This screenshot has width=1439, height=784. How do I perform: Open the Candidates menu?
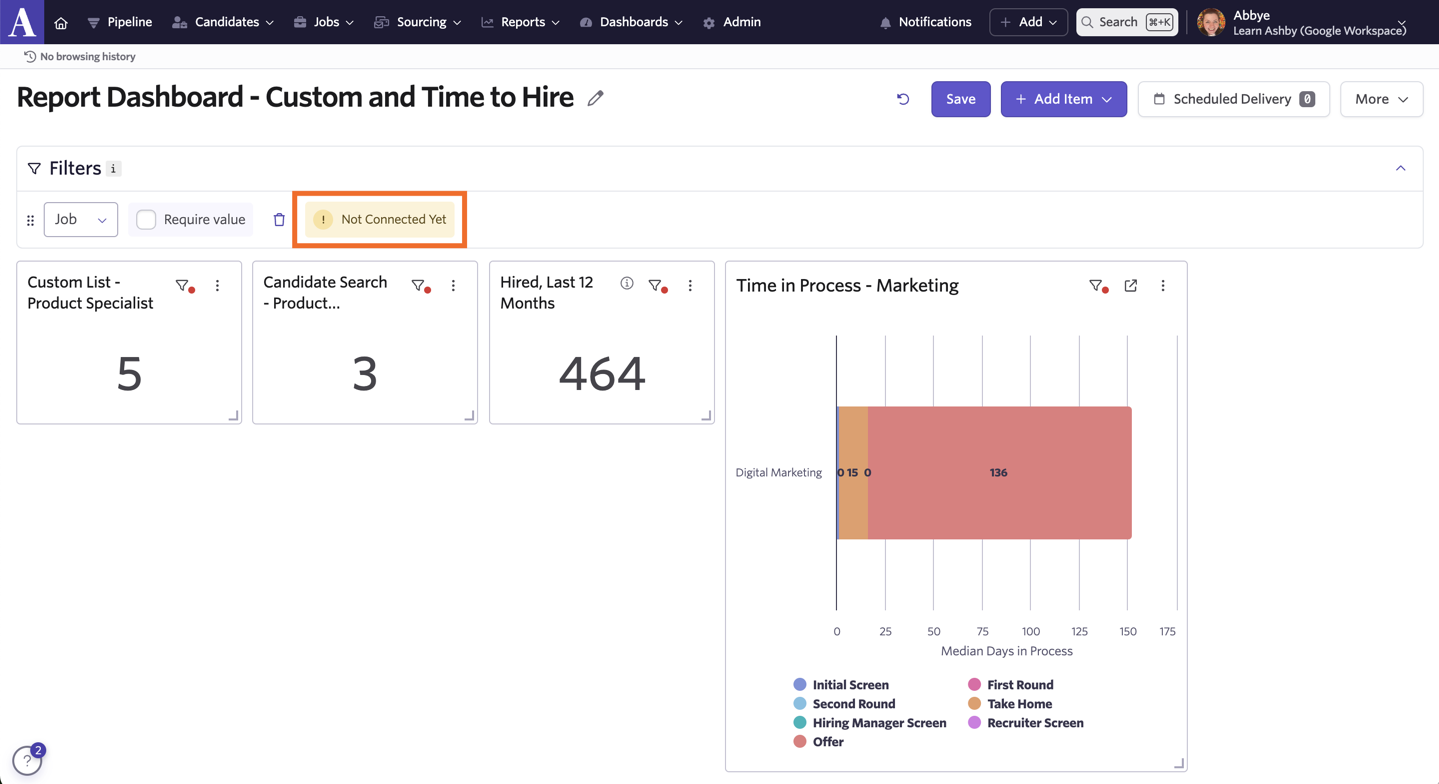[223, 22]
